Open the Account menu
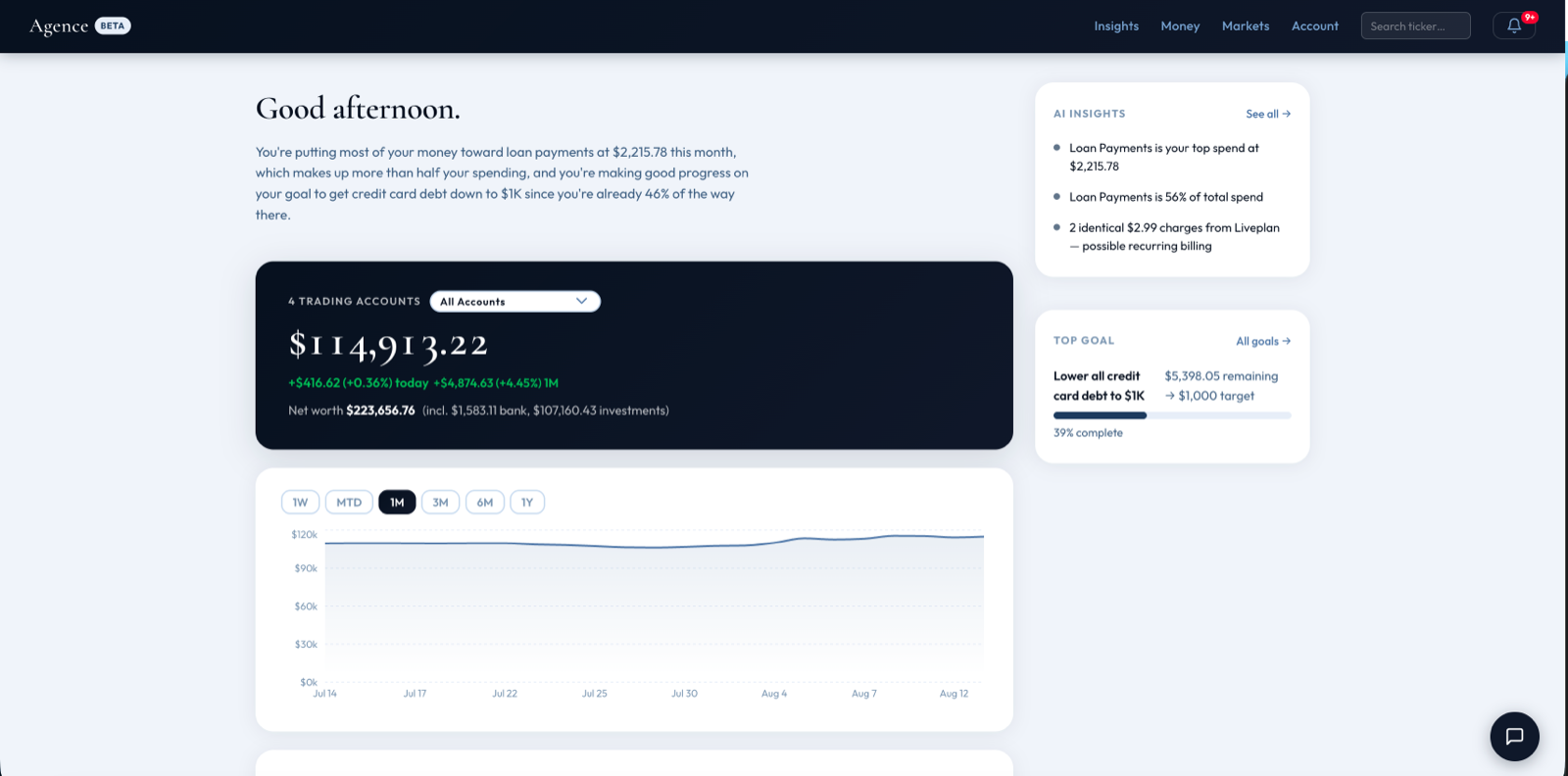Viewport: 1568px width, 776px height. point(1314,26)
